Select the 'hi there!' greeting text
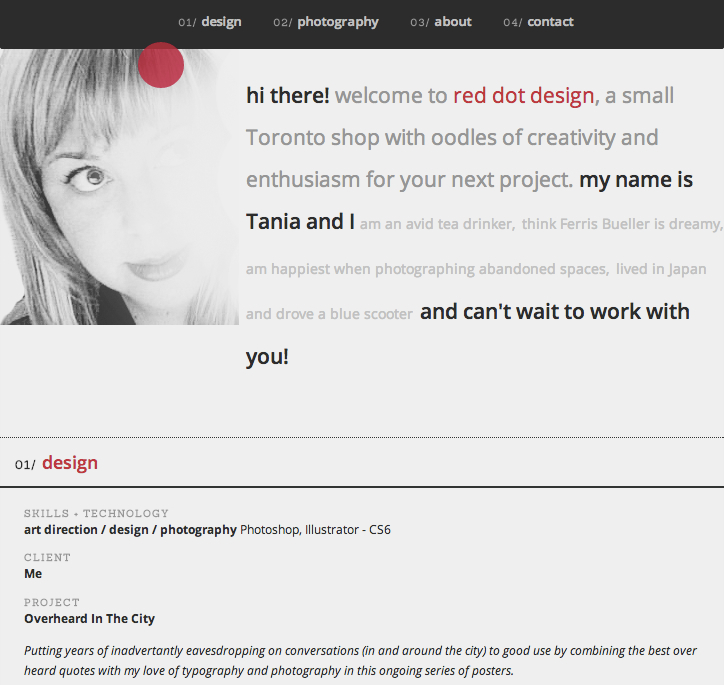The width and height of the screenshot is (724, 685). 288,96
